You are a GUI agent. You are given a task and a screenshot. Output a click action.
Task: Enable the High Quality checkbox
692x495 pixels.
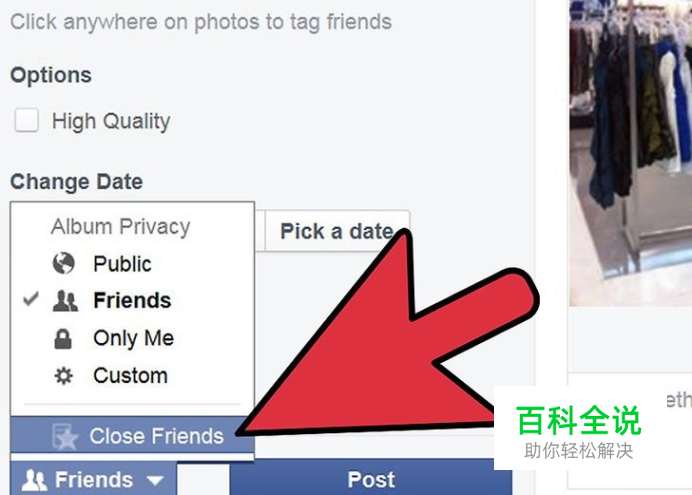[x=26, y=120]
